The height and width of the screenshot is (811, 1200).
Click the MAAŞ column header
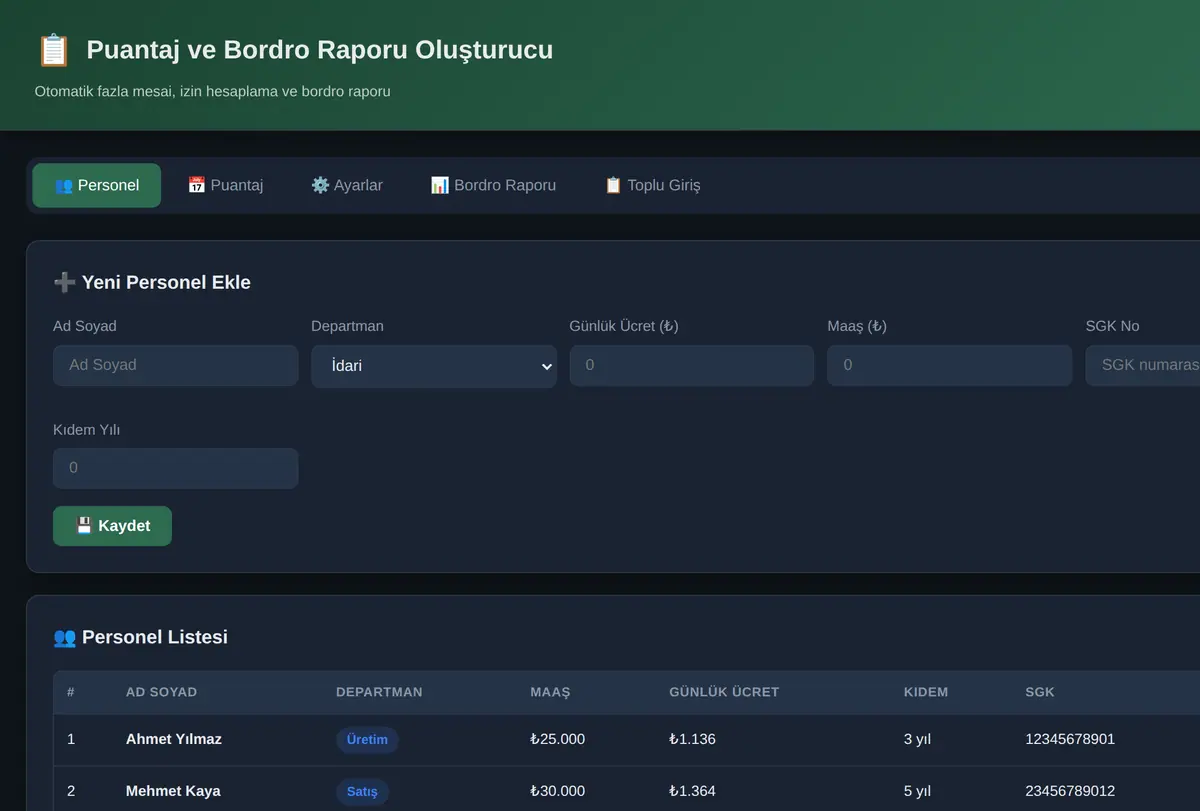(x=550, y=692)
